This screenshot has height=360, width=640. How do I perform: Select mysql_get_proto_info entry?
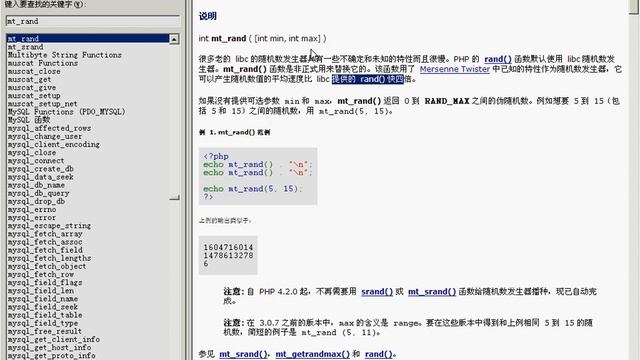pyautogui.click(x=51, y=356)
